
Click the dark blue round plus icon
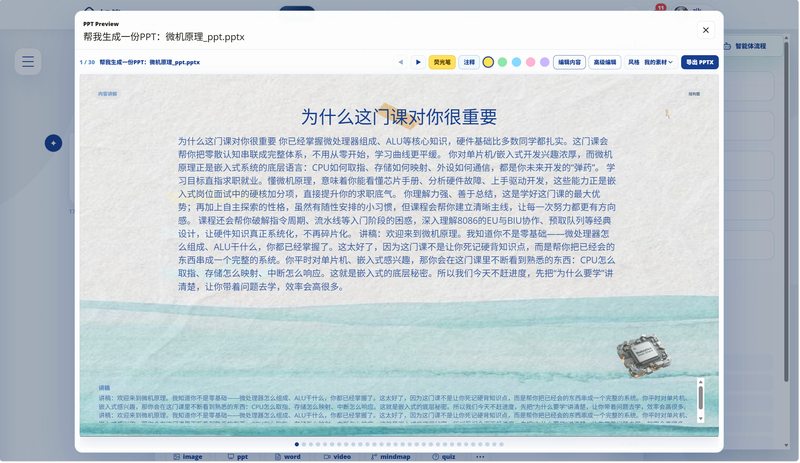point(54,143)
